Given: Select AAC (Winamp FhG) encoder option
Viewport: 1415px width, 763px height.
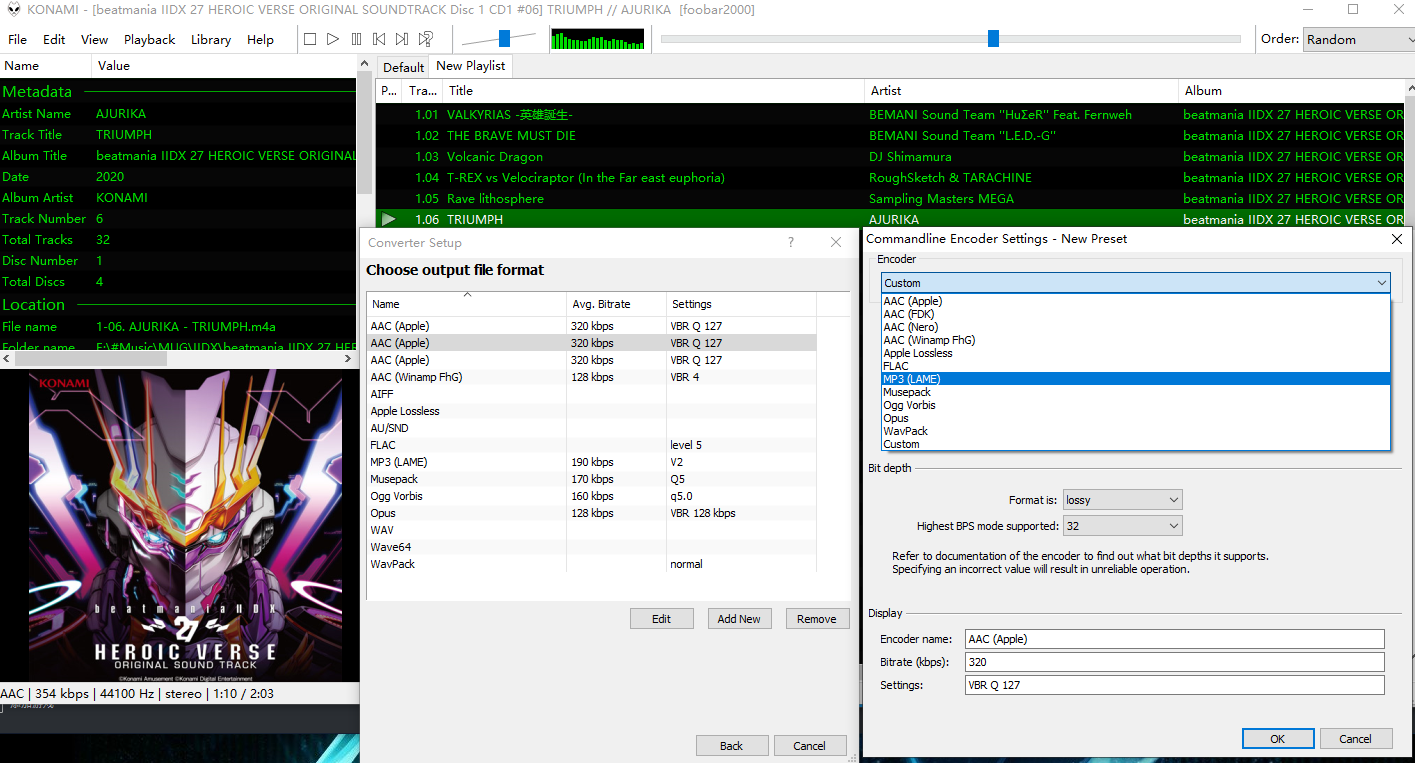Looking at the screenshot, I should [x=1136, y=340].
